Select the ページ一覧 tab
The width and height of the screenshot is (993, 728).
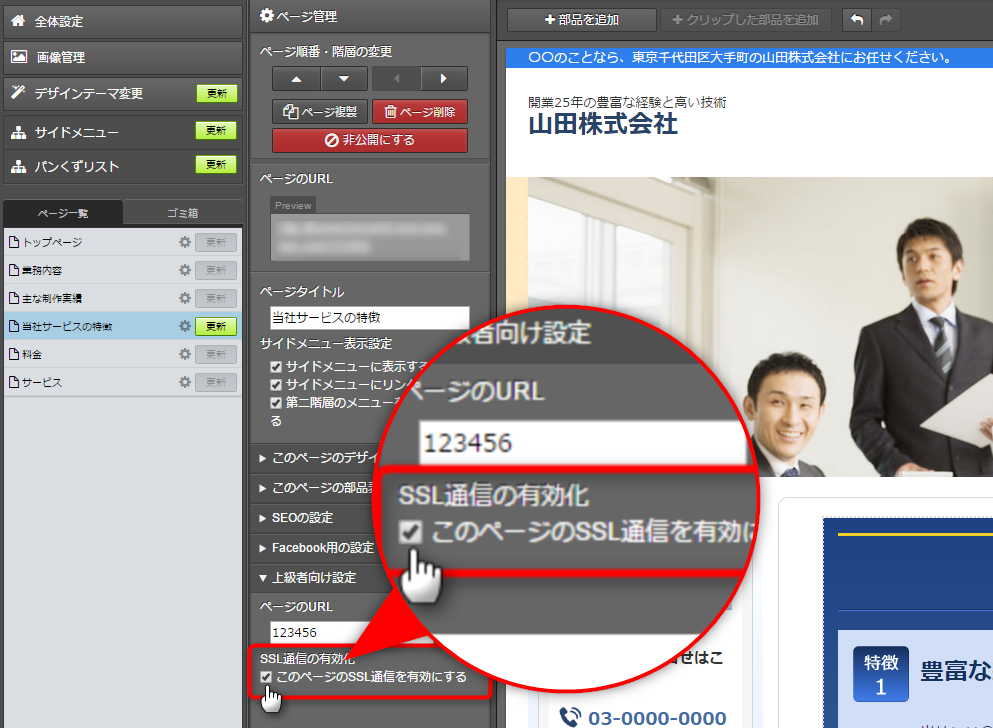63,212
